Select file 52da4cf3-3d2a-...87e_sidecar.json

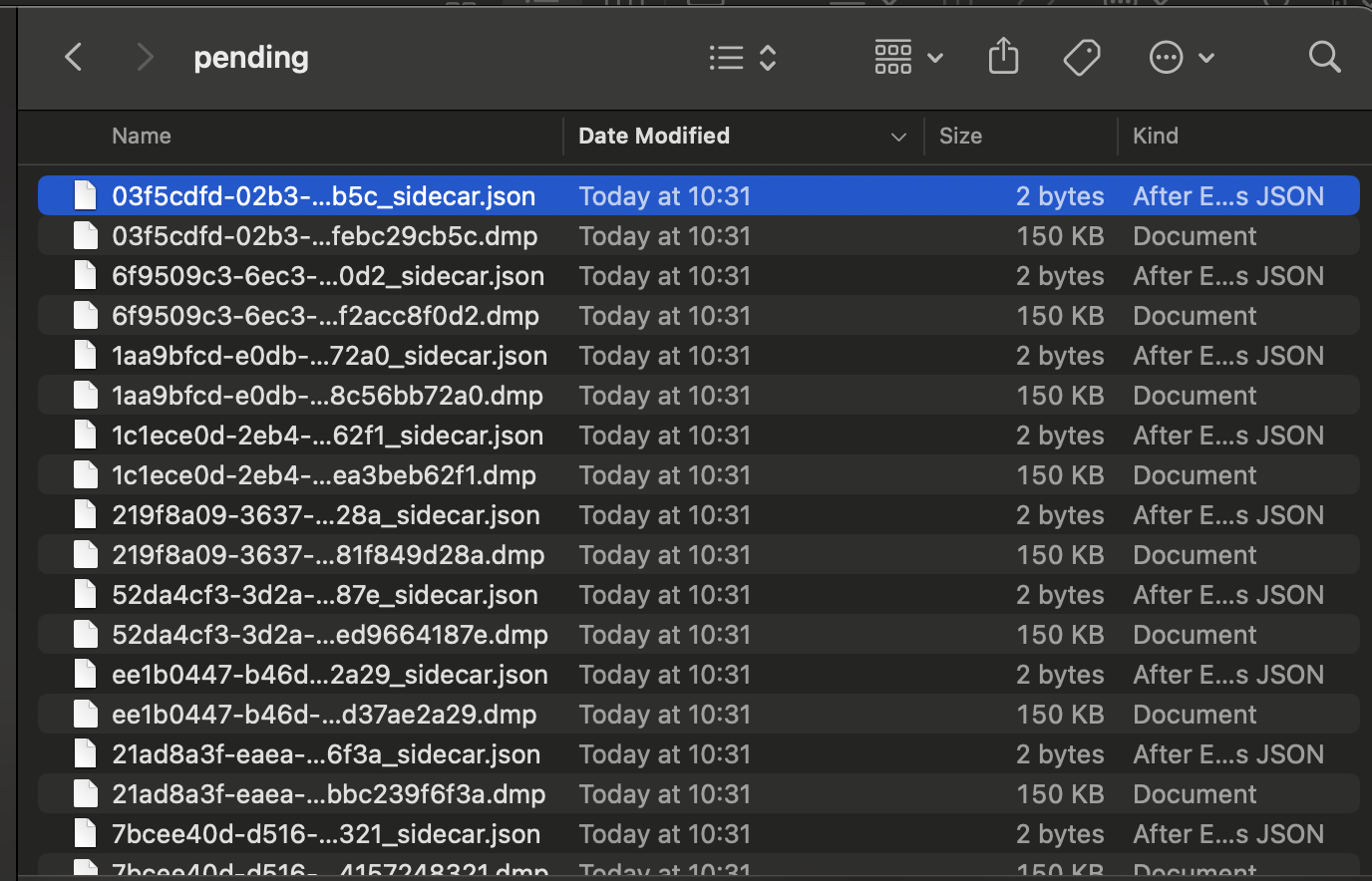(699, 594)
